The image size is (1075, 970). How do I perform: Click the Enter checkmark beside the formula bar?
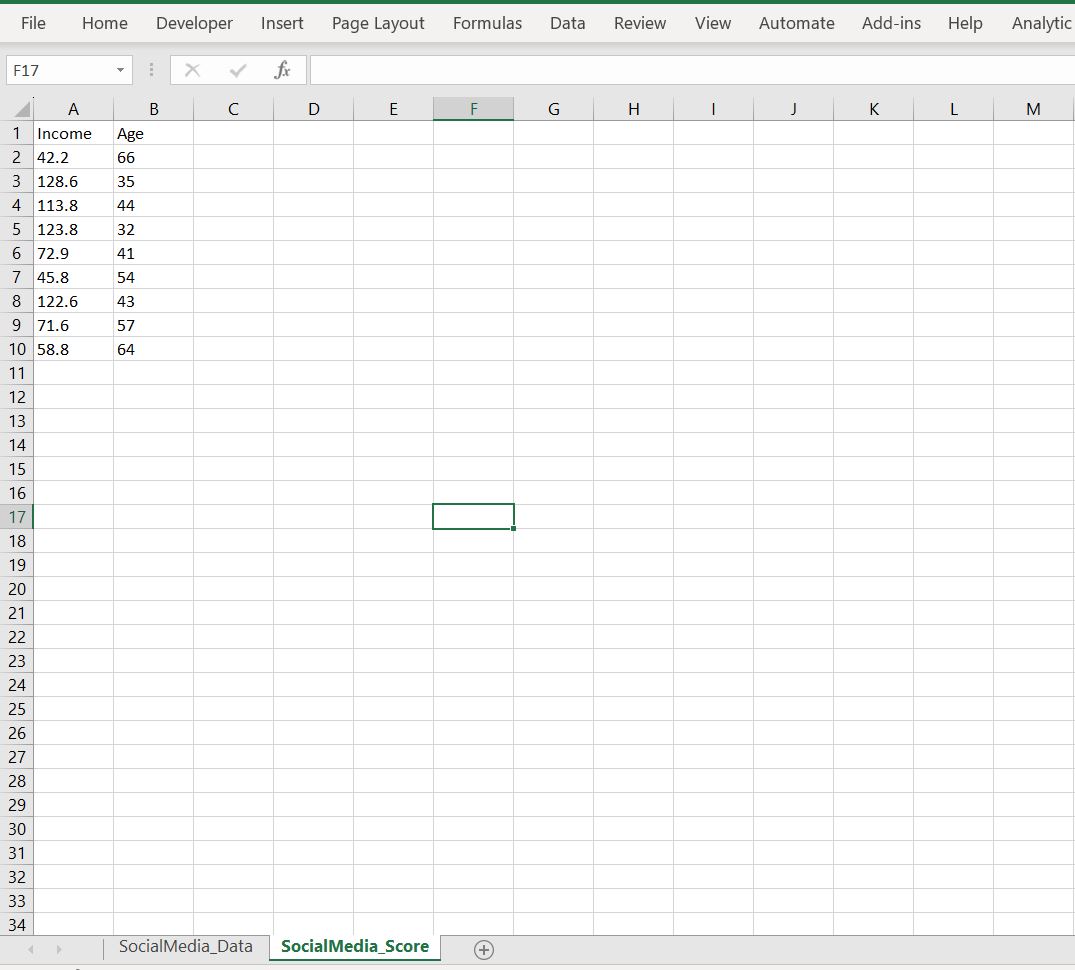click(238, 69)
